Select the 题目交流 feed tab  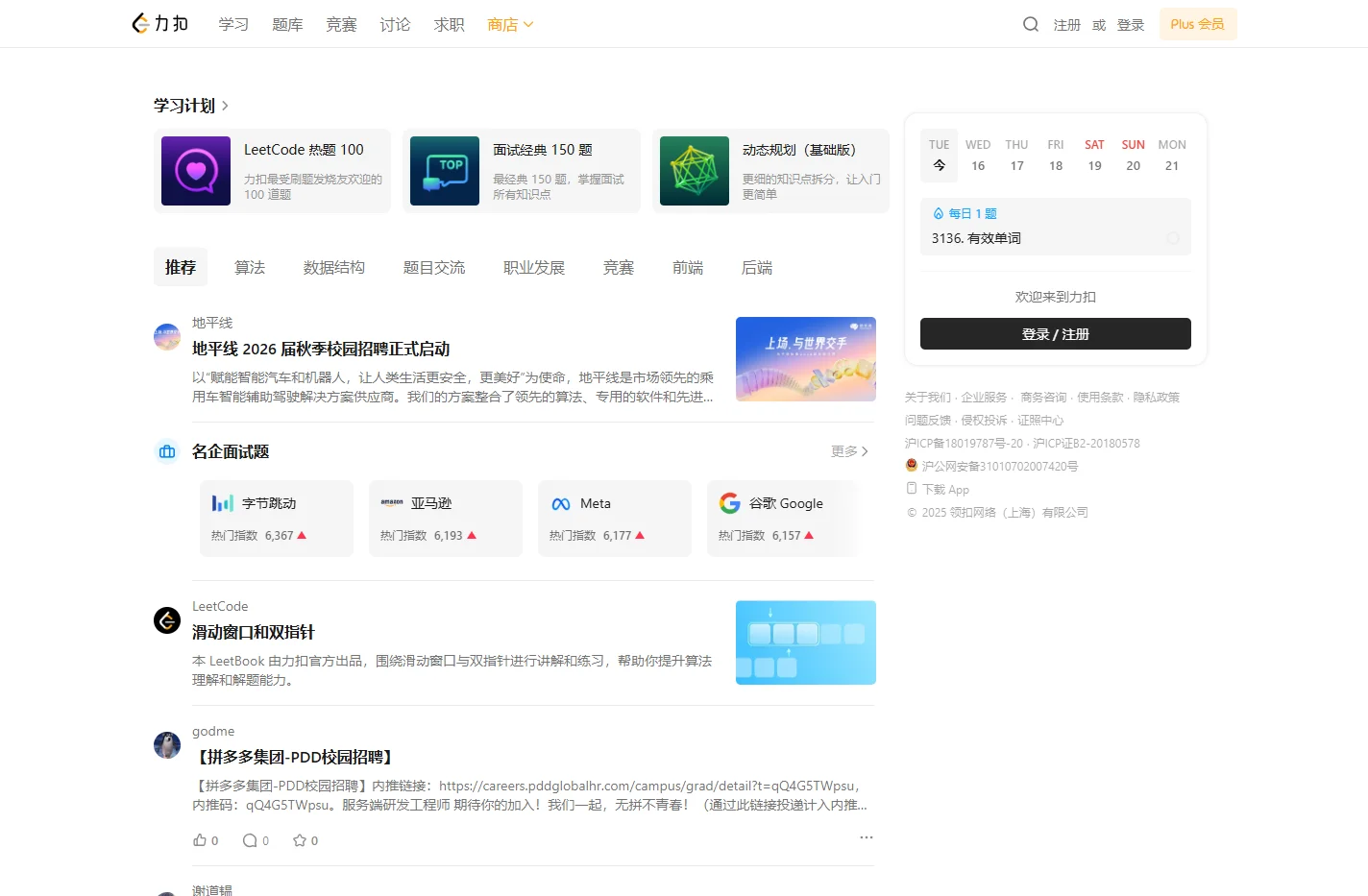tap(434, 267)
